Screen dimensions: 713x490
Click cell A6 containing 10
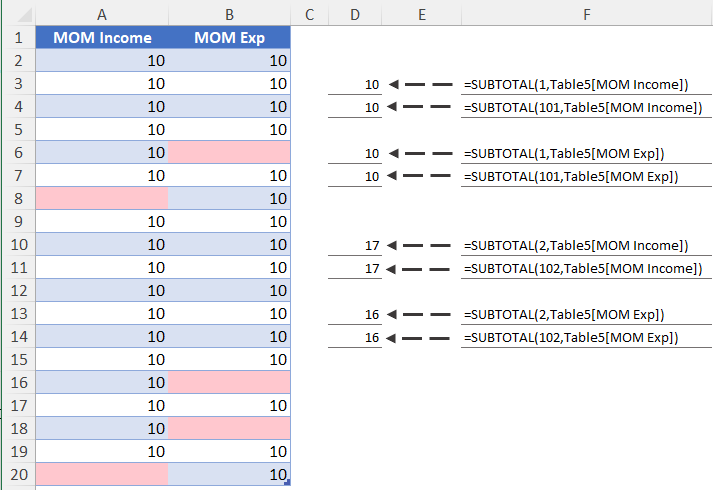[x=102, y=152]
